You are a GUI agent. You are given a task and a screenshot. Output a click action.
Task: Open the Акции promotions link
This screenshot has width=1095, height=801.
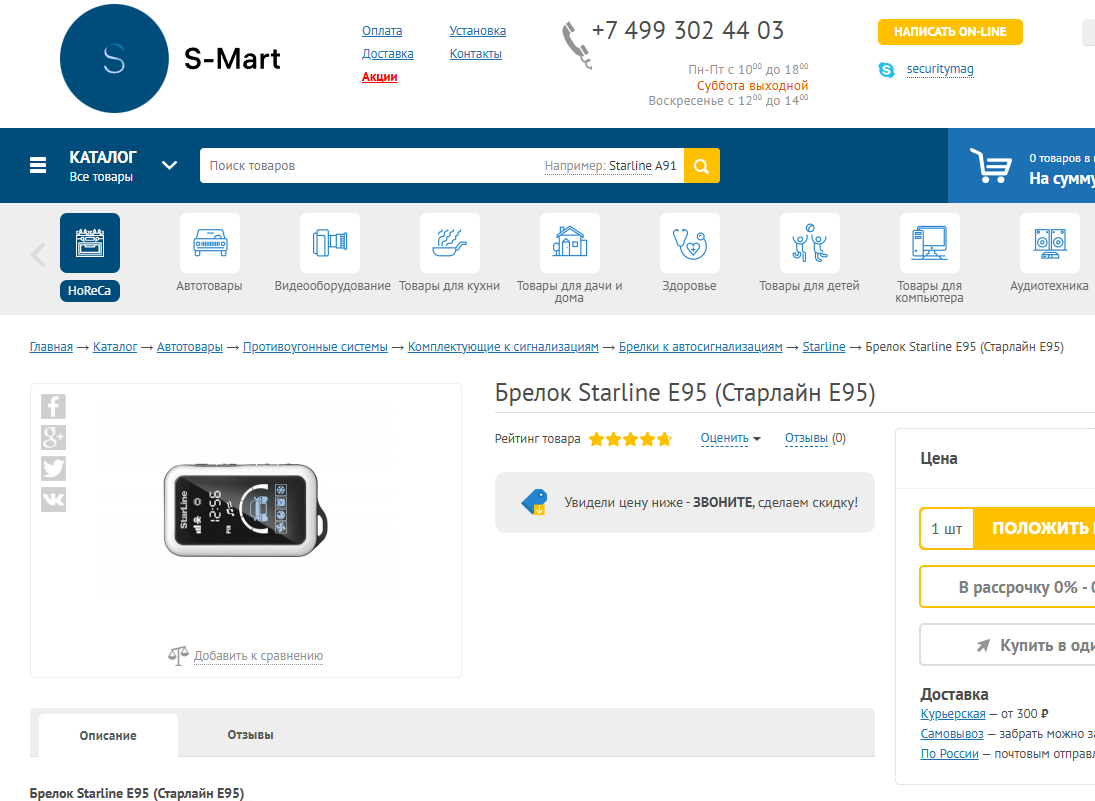click(x=380, y=77)
